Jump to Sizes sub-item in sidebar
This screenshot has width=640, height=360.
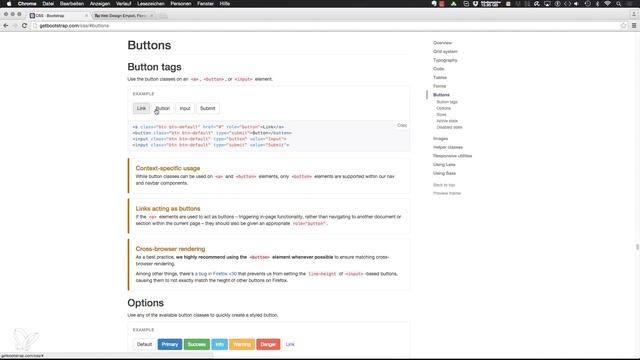click(441, 114)
